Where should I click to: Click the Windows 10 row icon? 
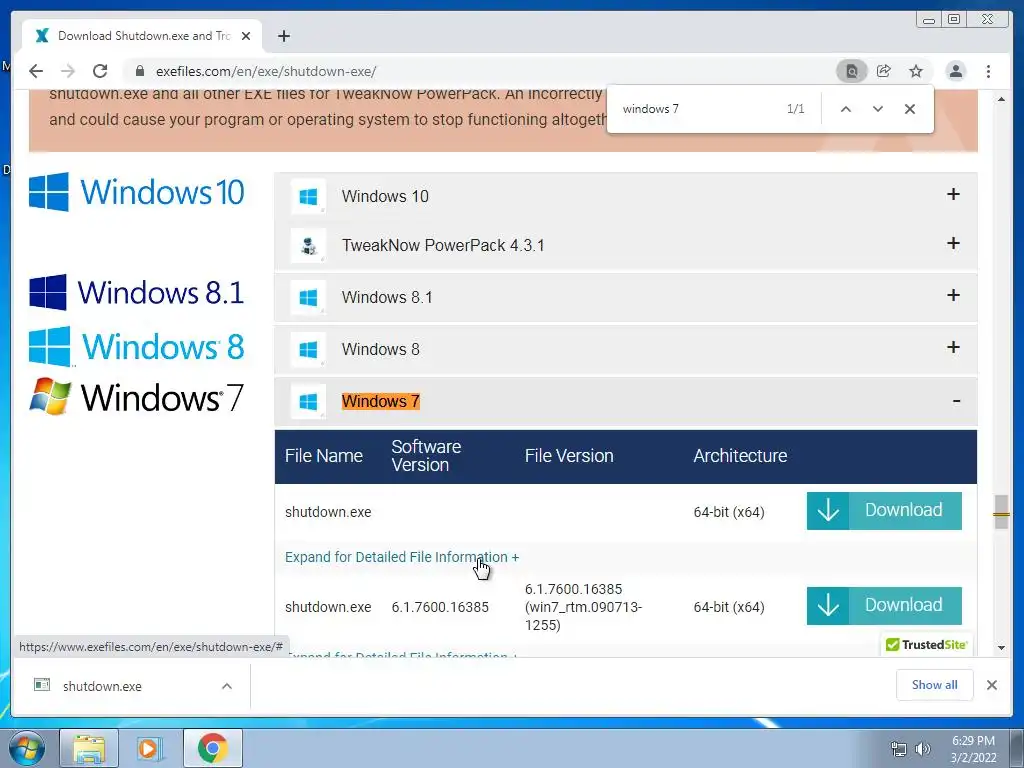point(308,196)
